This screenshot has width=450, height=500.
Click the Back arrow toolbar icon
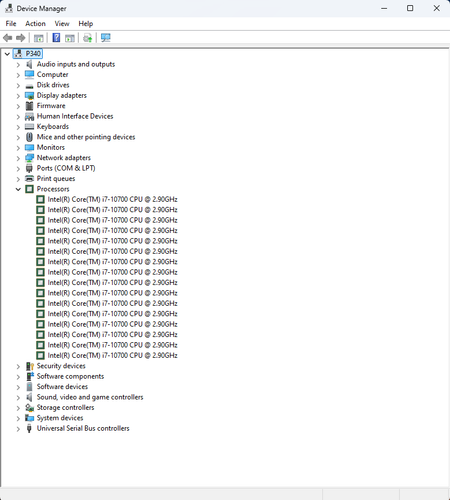[x=8, y=38]
